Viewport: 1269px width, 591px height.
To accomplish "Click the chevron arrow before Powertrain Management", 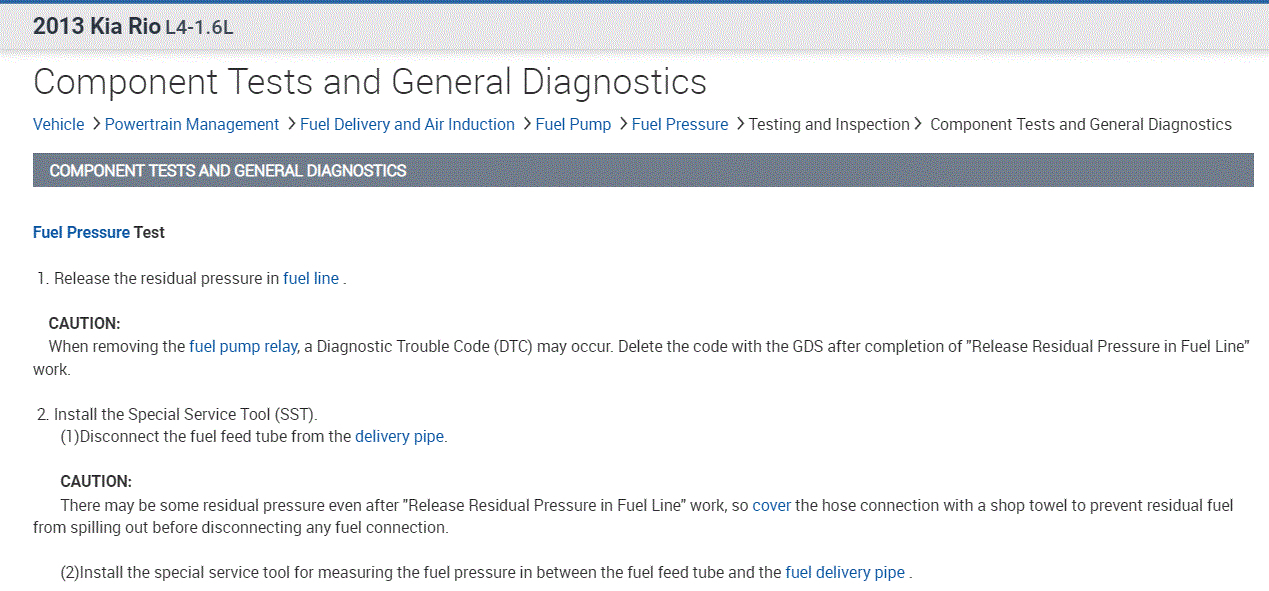I will pyautogui.click(x=96, y=124).
